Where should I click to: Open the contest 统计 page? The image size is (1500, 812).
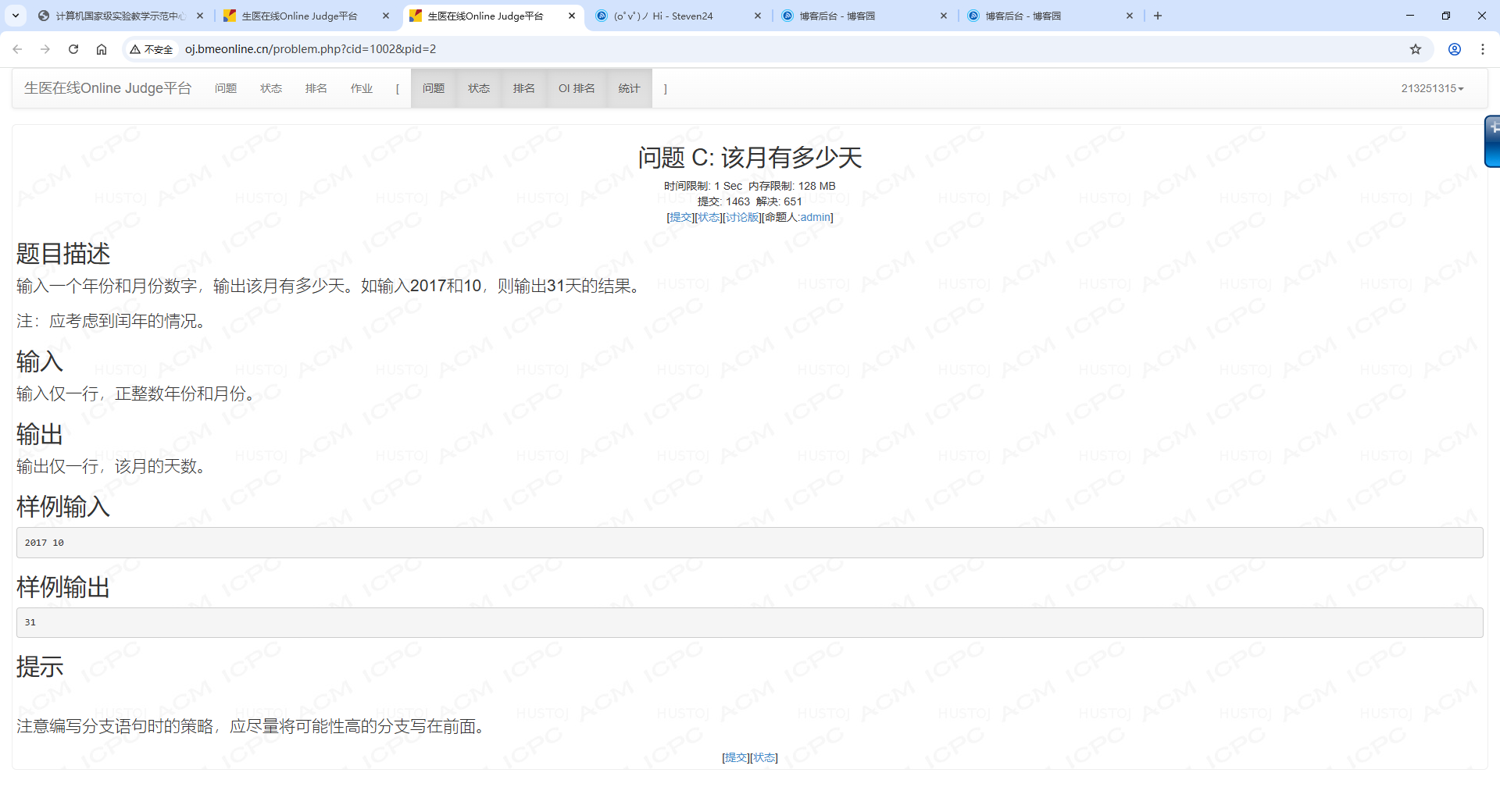coord(629,88)
